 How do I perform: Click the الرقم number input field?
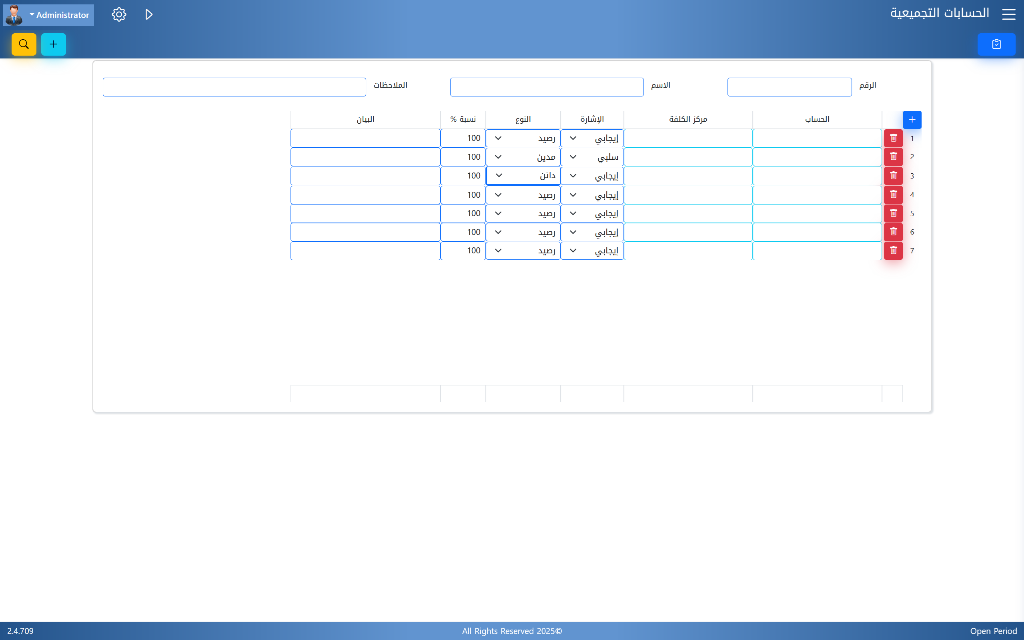point(787,87)
